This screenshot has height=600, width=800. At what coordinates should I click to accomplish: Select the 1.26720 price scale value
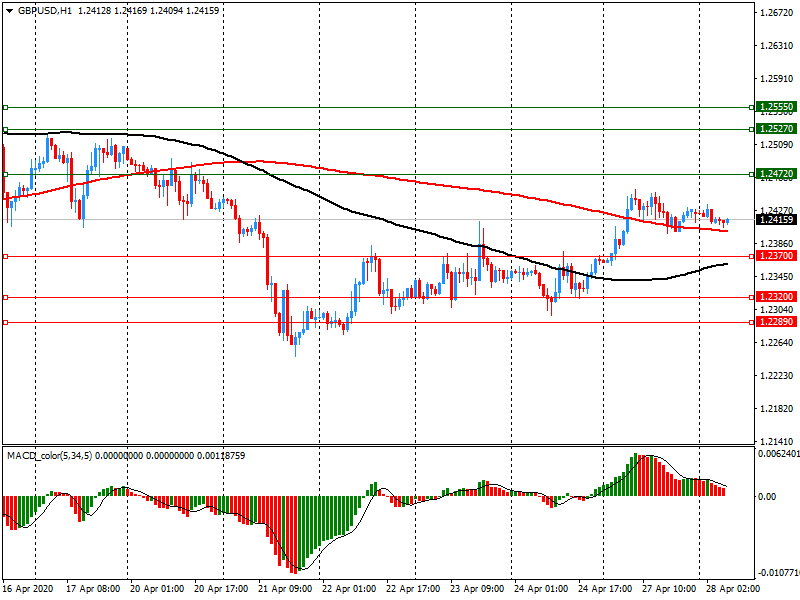point(777,13)
